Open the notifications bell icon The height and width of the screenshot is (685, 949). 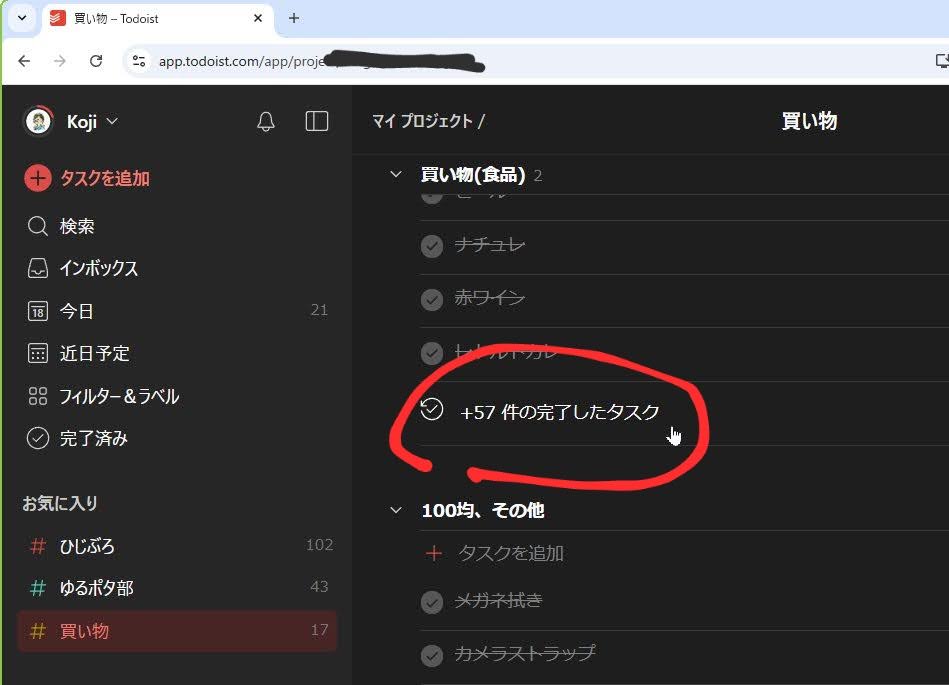(266, 121)
